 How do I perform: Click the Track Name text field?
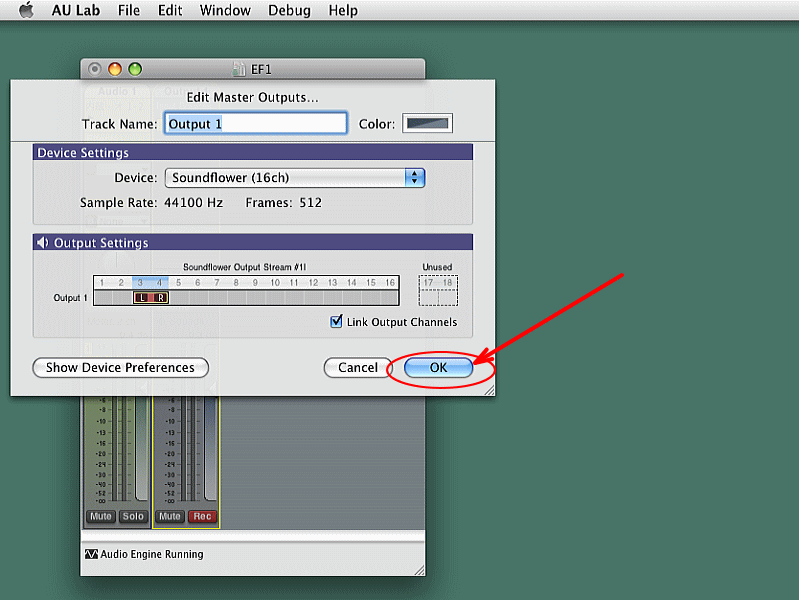(x=255, y=124)
